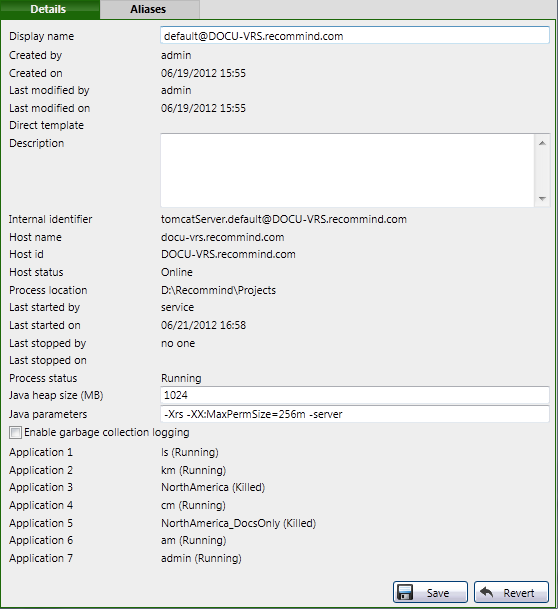Click inside the Description text area
Screen dimensions: 558x609
pyautogui.click(x=347, y=170)
